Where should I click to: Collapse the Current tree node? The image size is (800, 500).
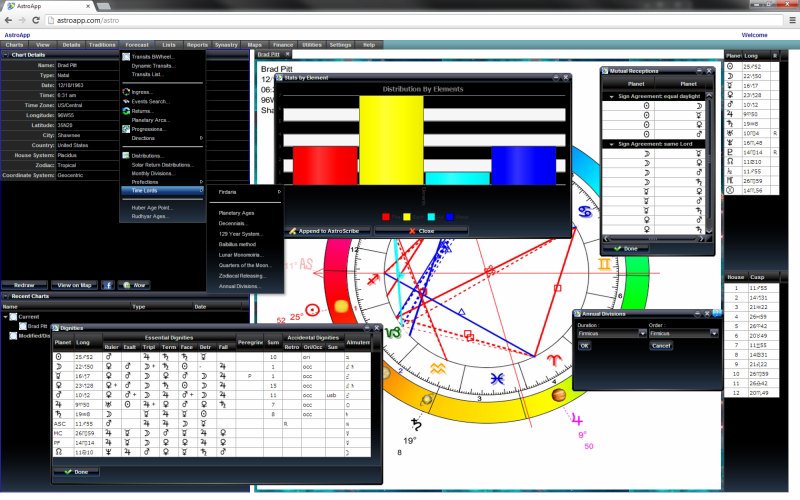(6, 316)
